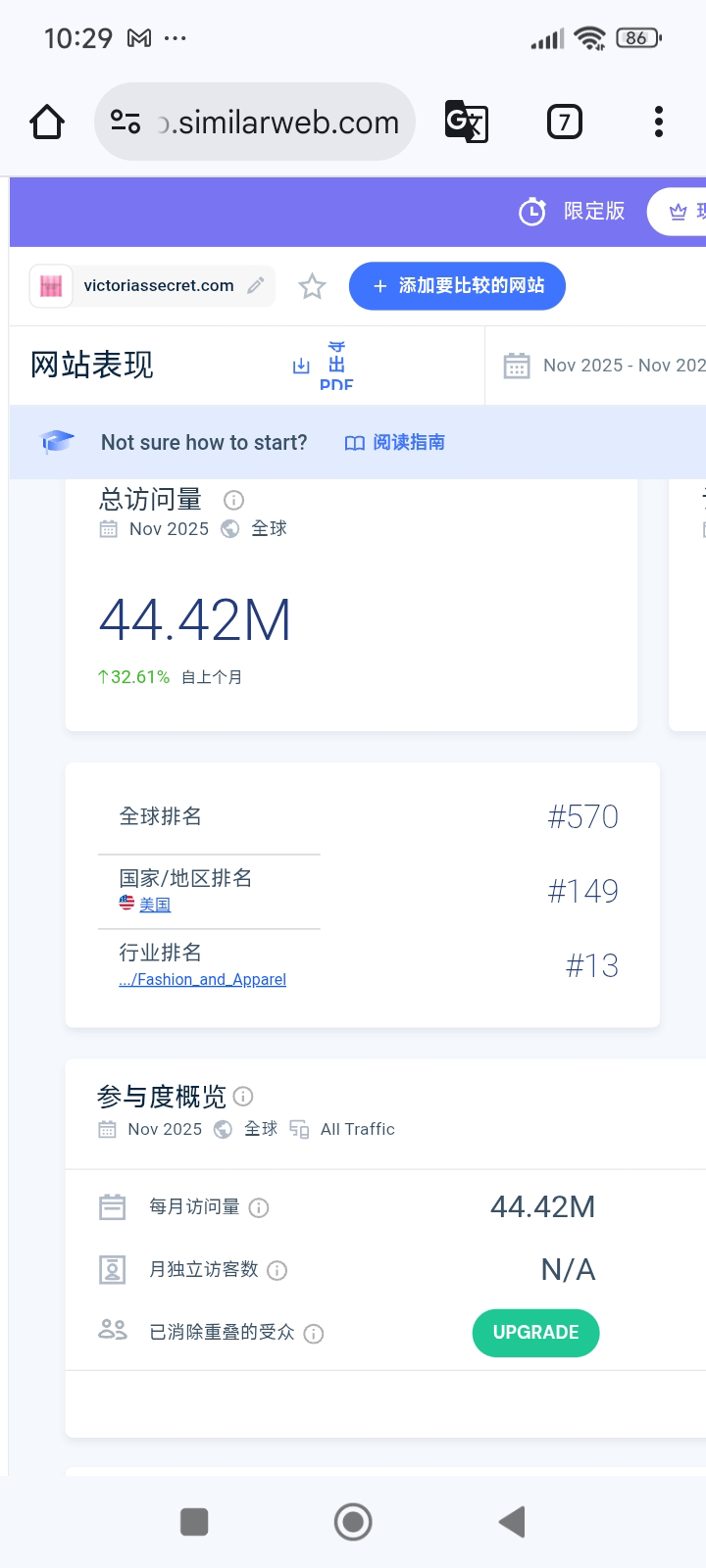The width and height of the screenshot is (706, 1568).
Task: Tap the 网站表现 page heading
Action: pos(92,366)
